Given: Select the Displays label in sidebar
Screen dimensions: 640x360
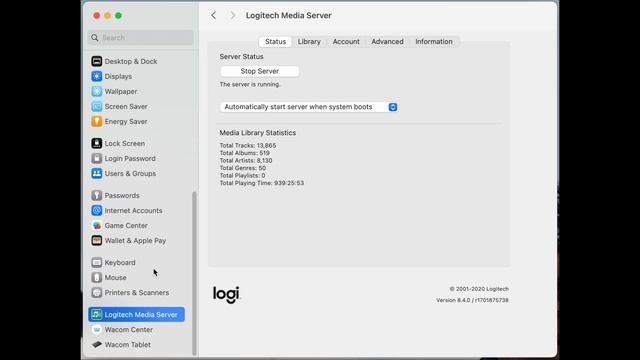Looking at the screenshot, I should click(118, 76).
